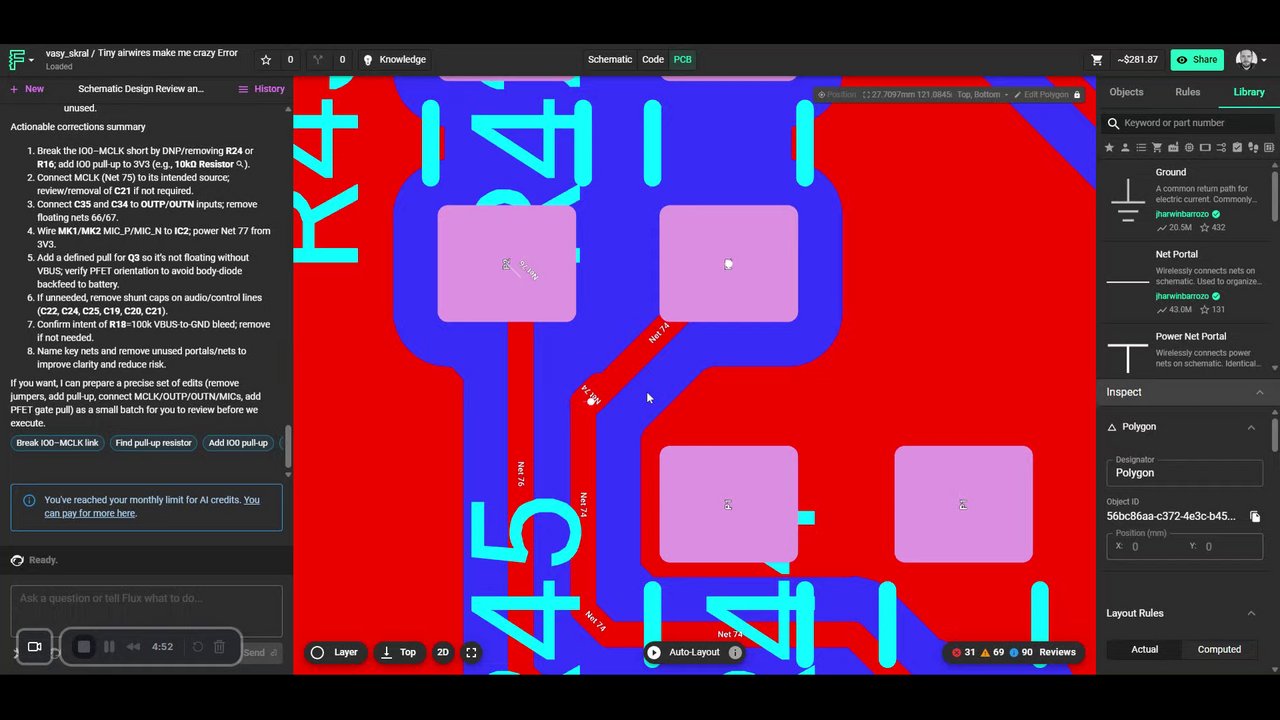Click the ~$281.87 price estimate
This screenshot has width=1280, height=720.
coord(1138,60)
